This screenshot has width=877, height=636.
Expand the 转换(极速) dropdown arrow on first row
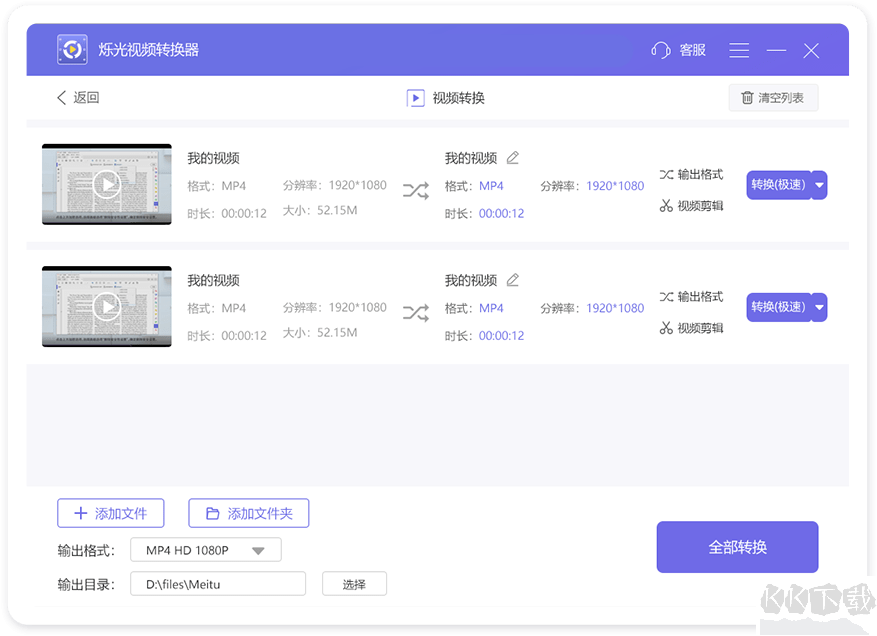pyautogui.click(x=821, y=185)
